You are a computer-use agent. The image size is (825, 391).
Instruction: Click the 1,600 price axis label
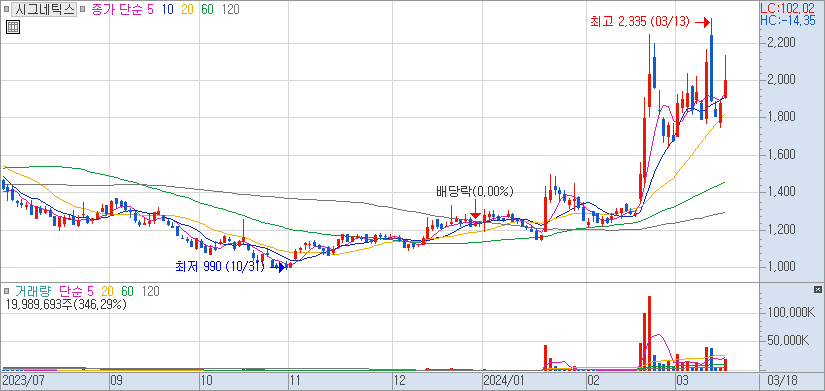coord(780,155)
